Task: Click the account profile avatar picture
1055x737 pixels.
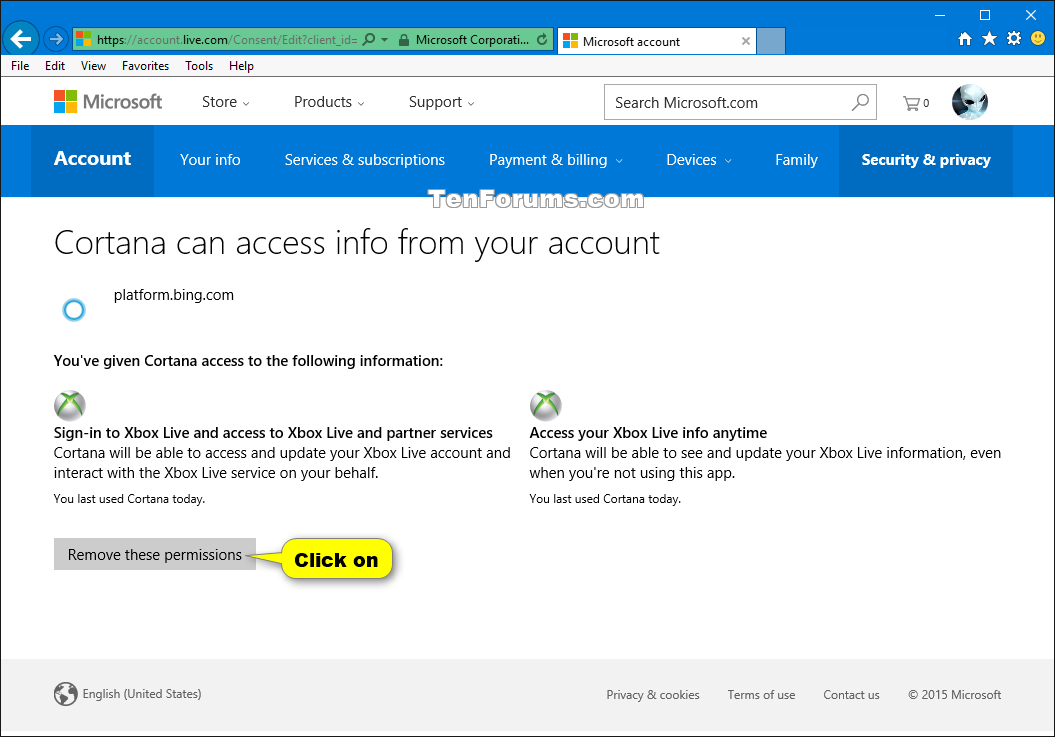Action: [x=970, y=102]
